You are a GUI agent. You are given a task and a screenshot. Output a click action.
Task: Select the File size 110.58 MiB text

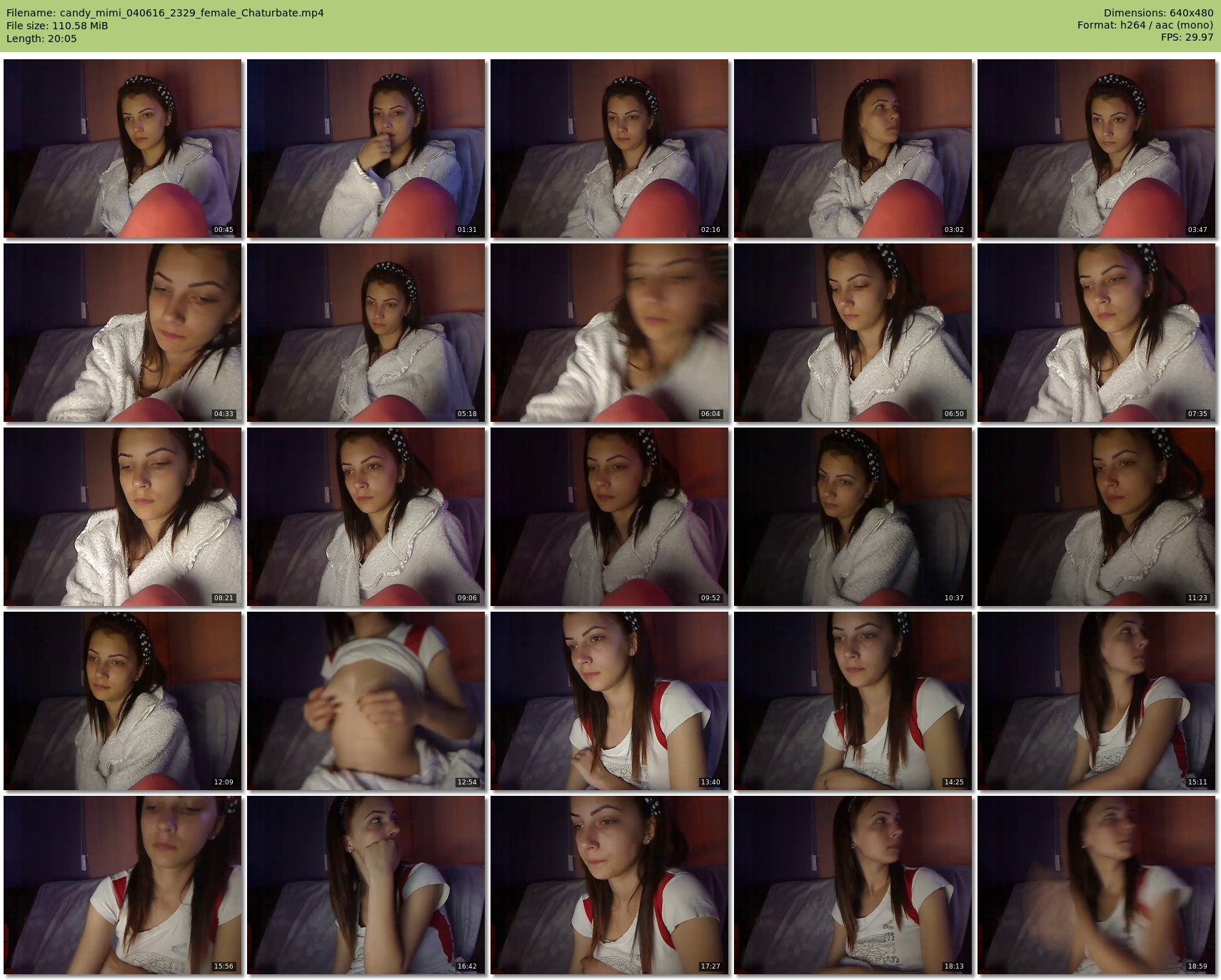(57, 26)
